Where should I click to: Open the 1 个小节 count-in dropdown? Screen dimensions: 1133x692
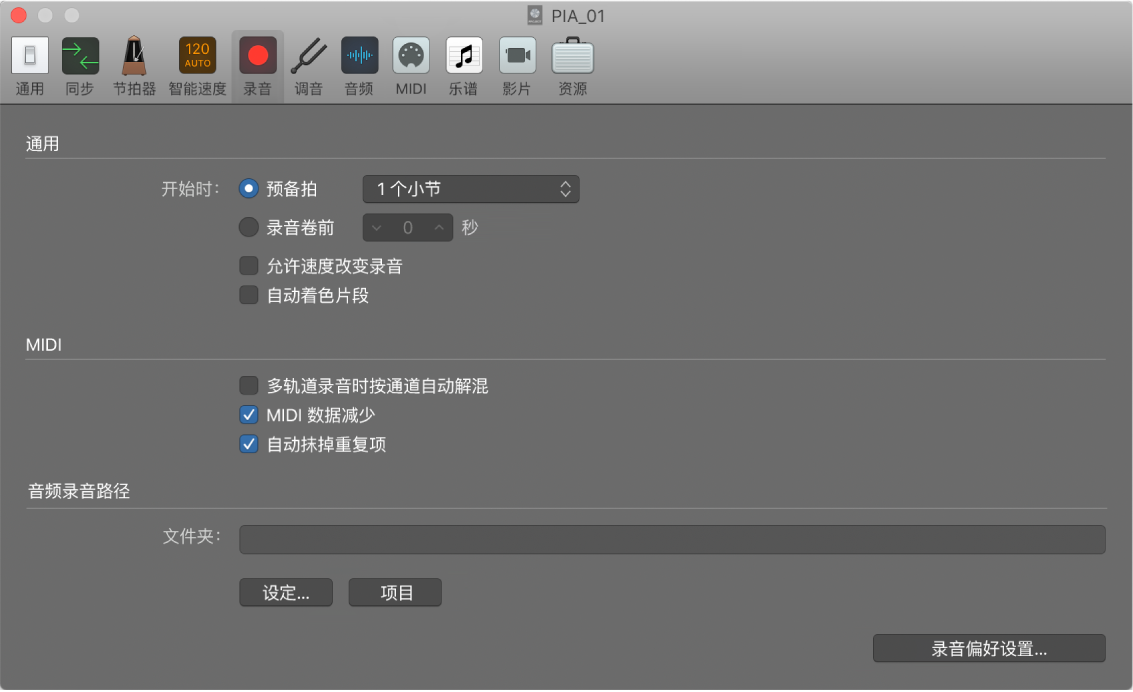click(470, 188)
